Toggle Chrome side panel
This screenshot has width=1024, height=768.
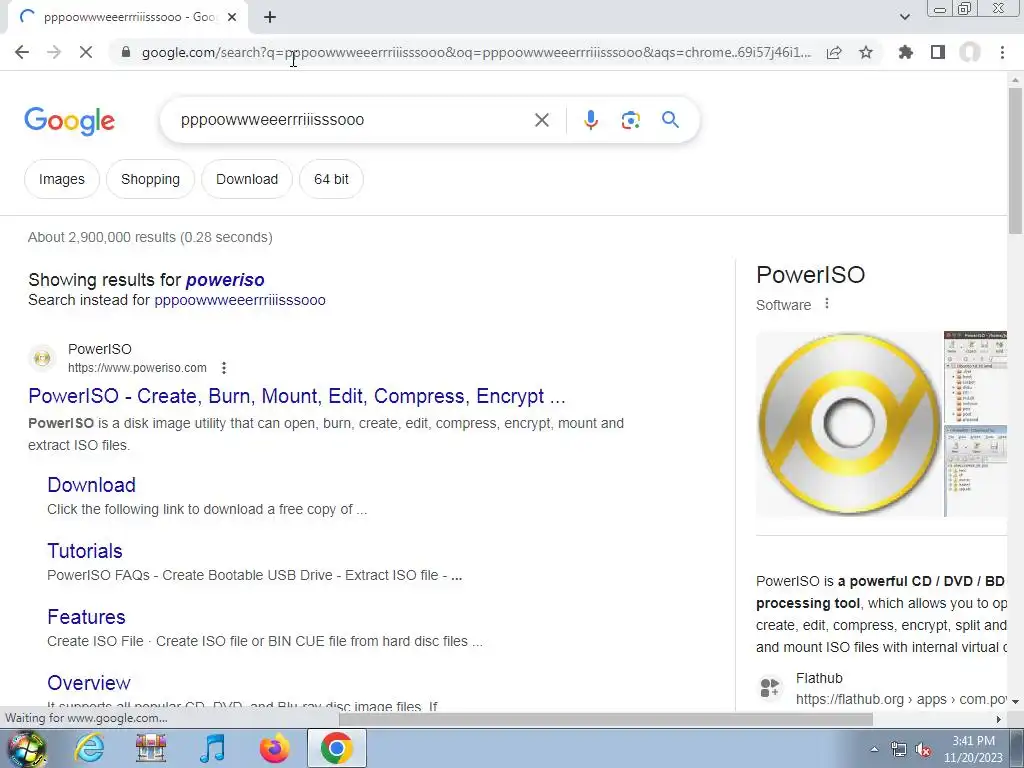coord(938,52)
